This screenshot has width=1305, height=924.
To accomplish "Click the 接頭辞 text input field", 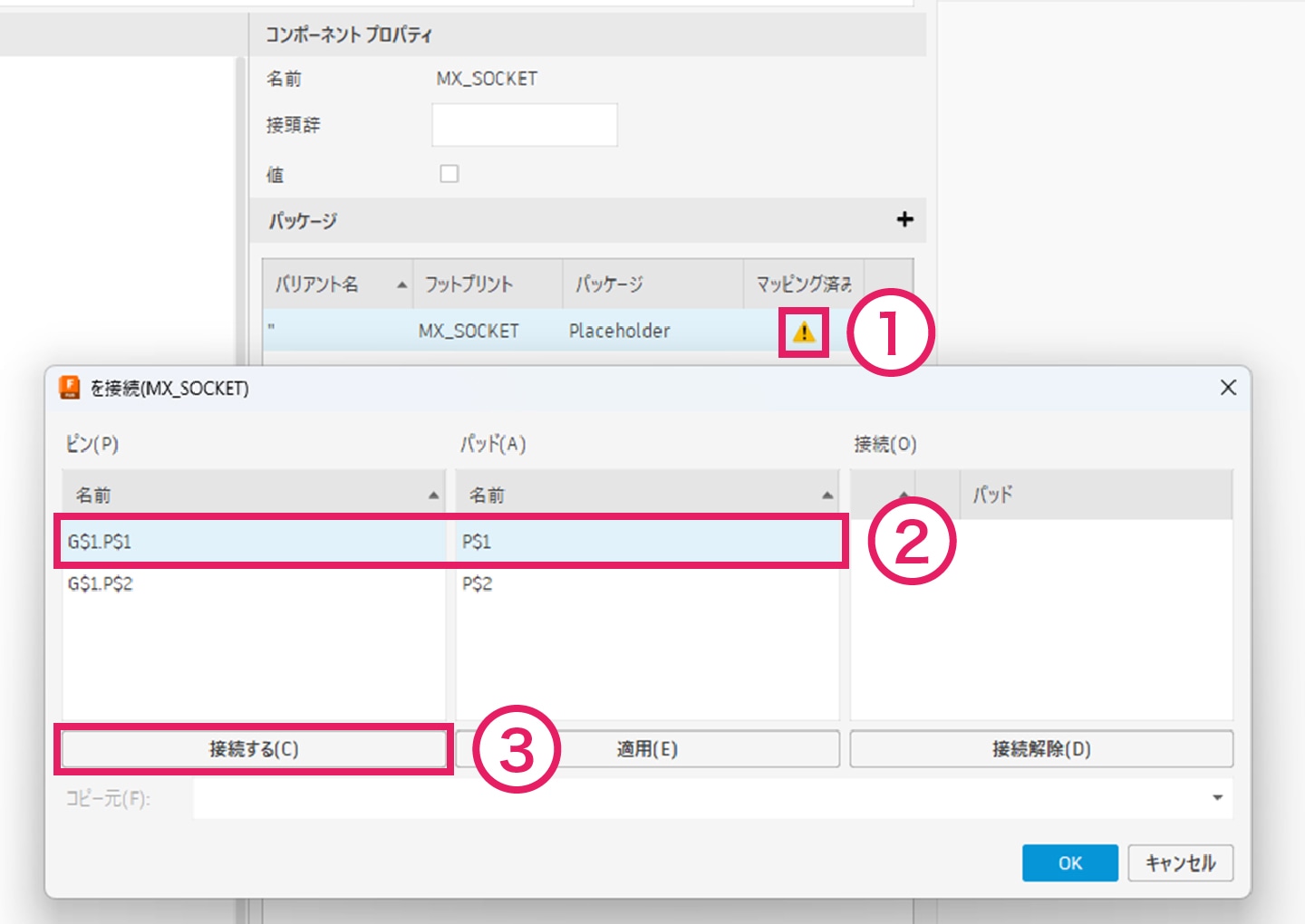I will tap(525, 125).
